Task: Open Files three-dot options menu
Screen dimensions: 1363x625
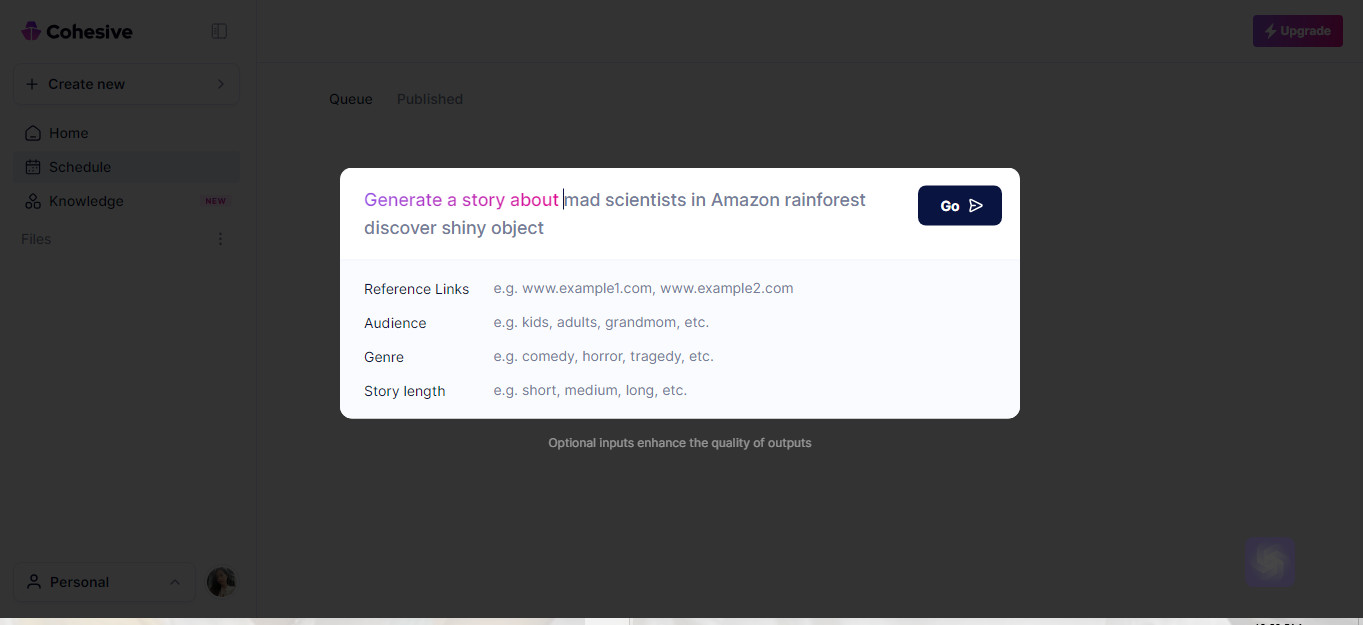Action: [220, 239]
